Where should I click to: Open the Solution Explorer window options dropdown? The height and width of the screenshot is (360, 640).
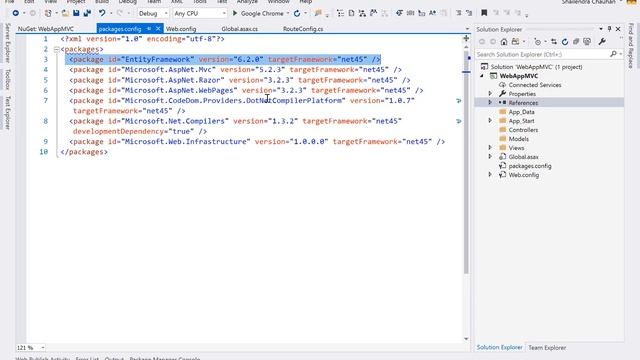click(x=601, y=29)
